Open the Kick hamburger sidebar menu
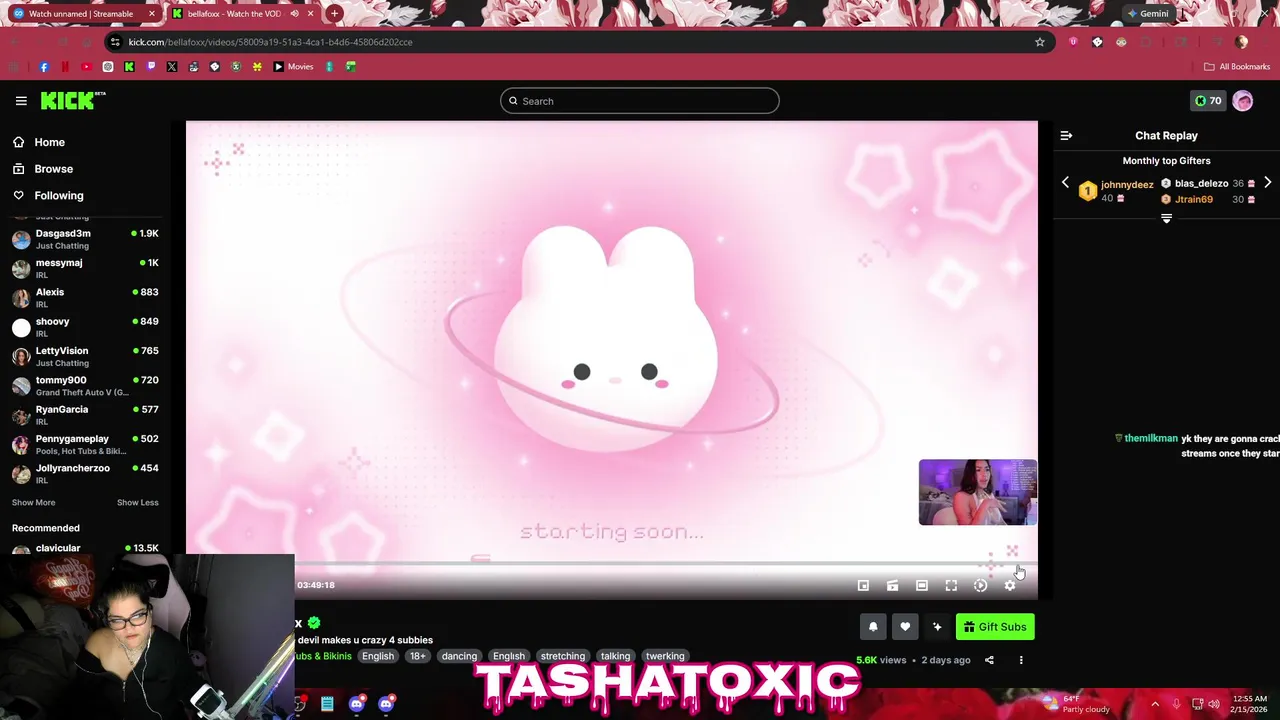Screen dimensions: 1280x720 coord(21,101)
